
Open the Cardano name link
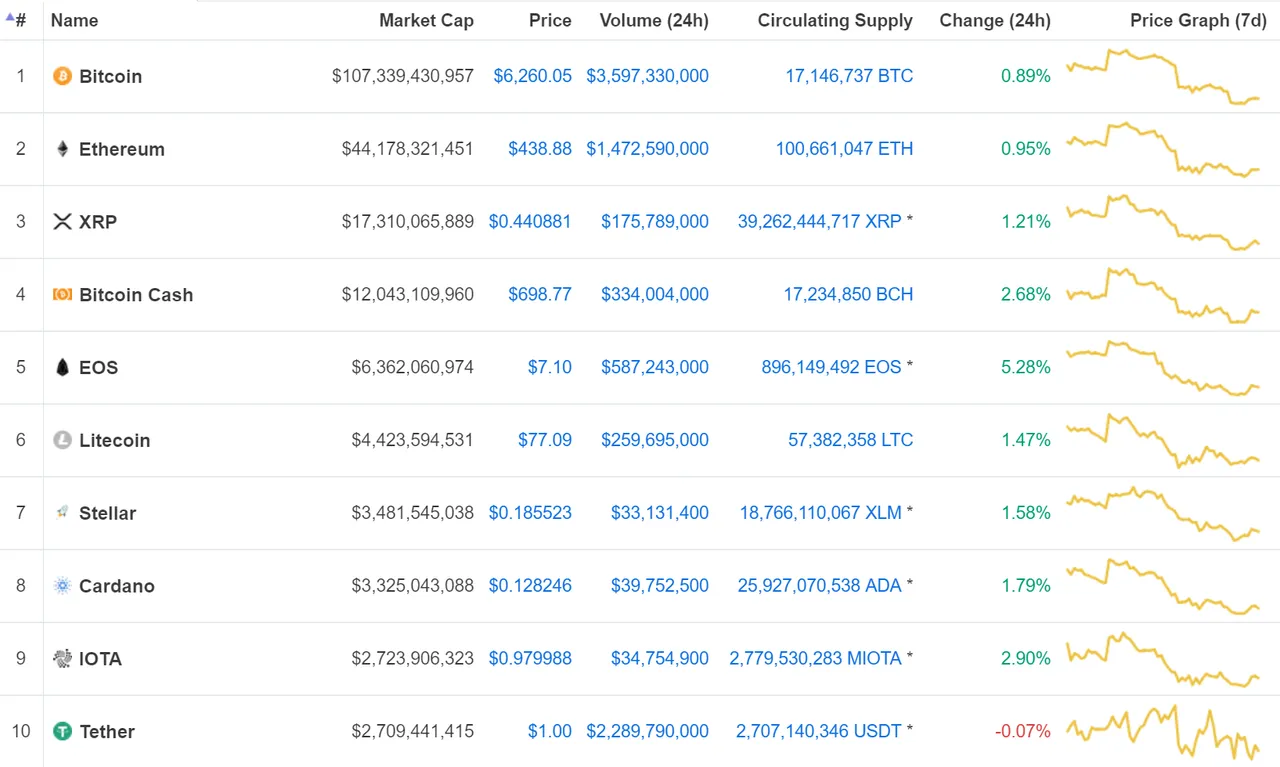click(x=117, y=586)
